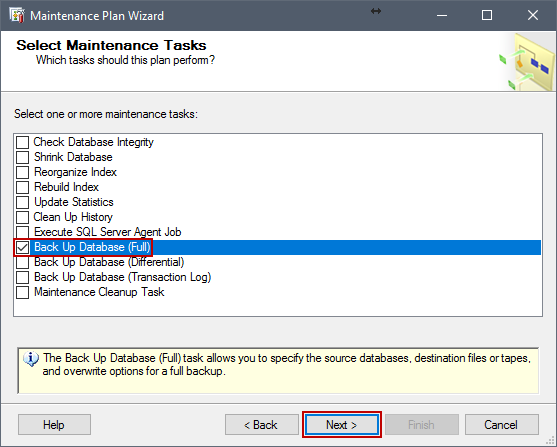The image size is (557, 447).
Task: Tick the Shrink Database checkbox
Action: [22, 157]
